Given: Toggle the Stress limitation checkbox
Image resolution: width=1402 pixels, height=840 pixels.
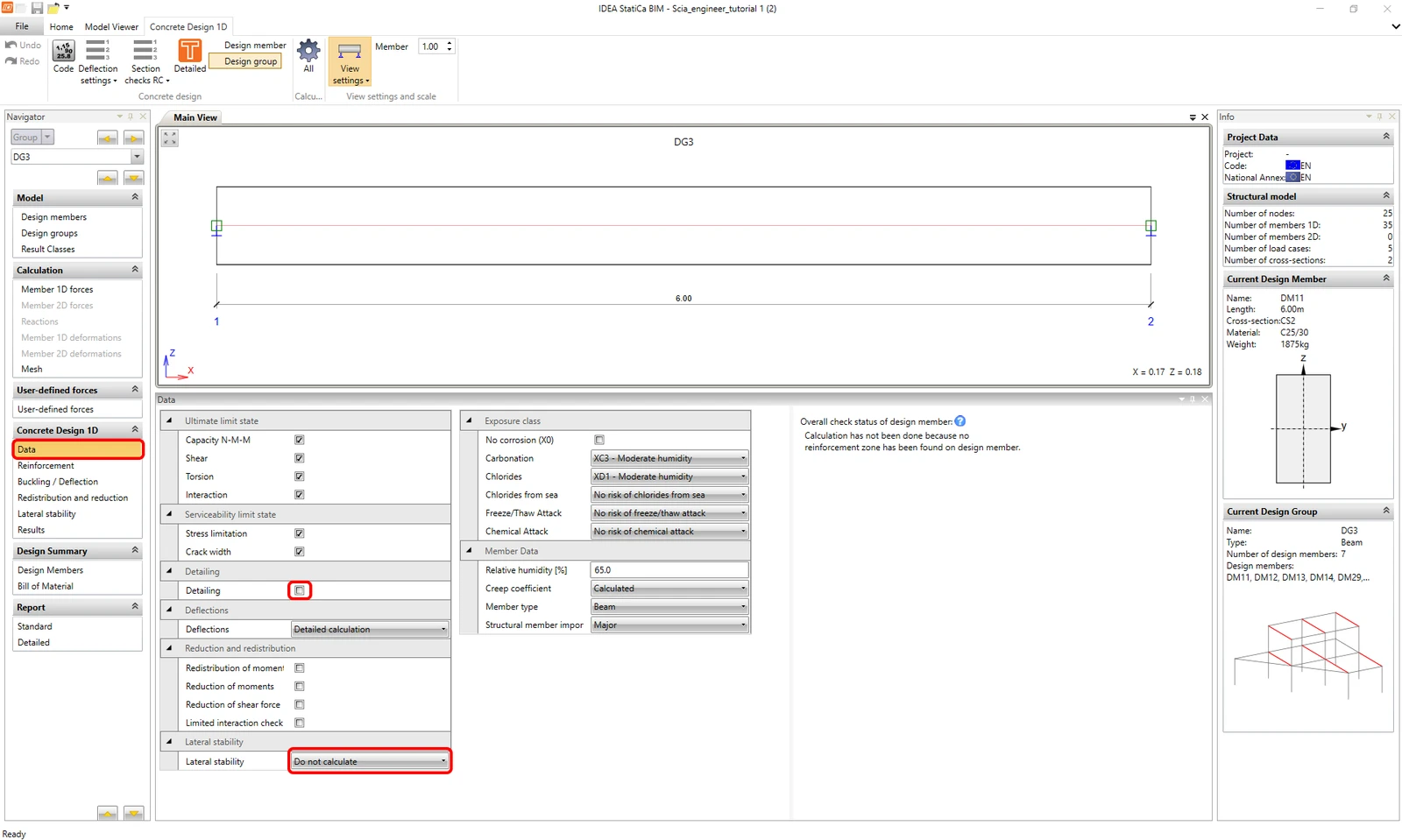Looking at the screenshot, I should pos(300,533).
